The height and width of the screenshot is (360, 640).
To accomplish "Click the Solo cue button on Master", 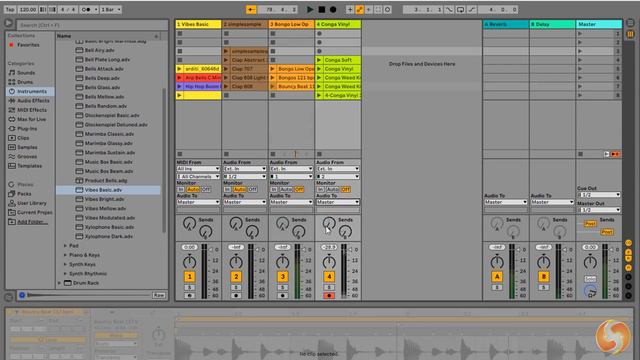I will tap(590, 279).
